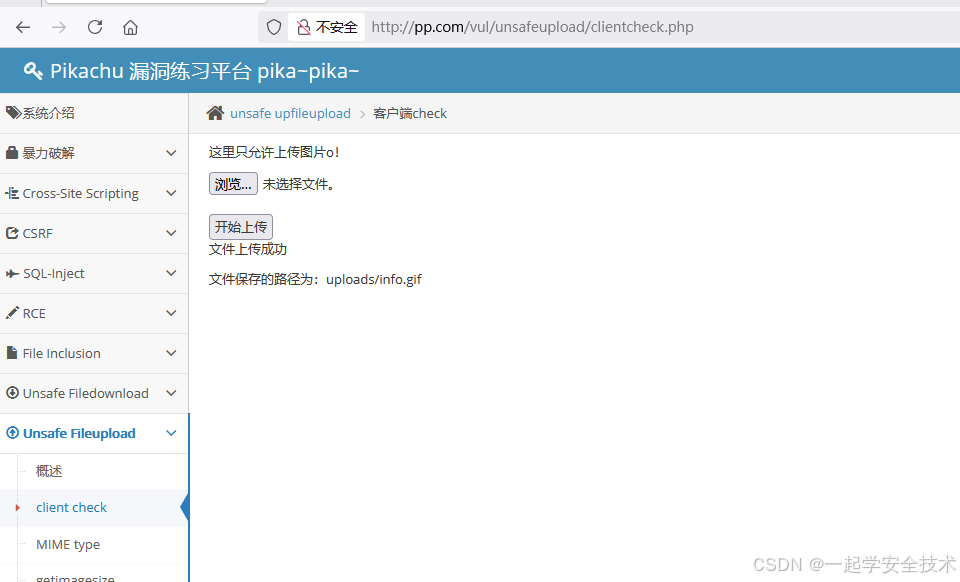Screen dimensions: 960x582
Task: Click the lock icon beside 暴力破解
Action: pos(12,152)
